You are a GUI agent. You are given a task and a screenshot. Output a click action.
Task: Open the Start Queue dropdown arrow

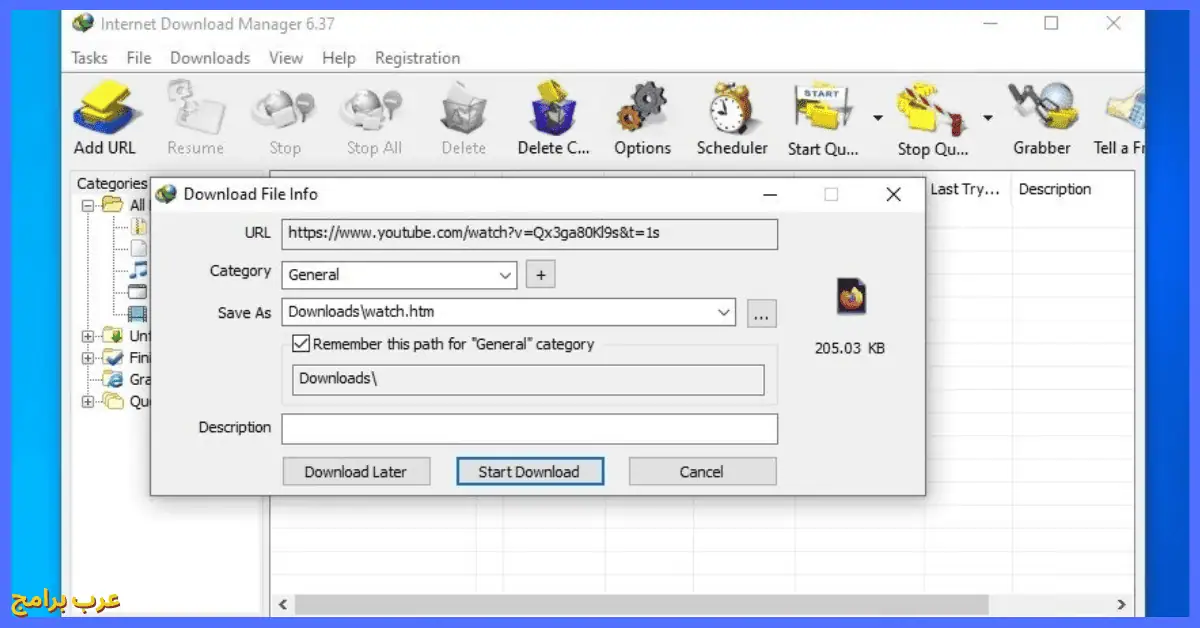pyautogui.click(x=877, y=118)
